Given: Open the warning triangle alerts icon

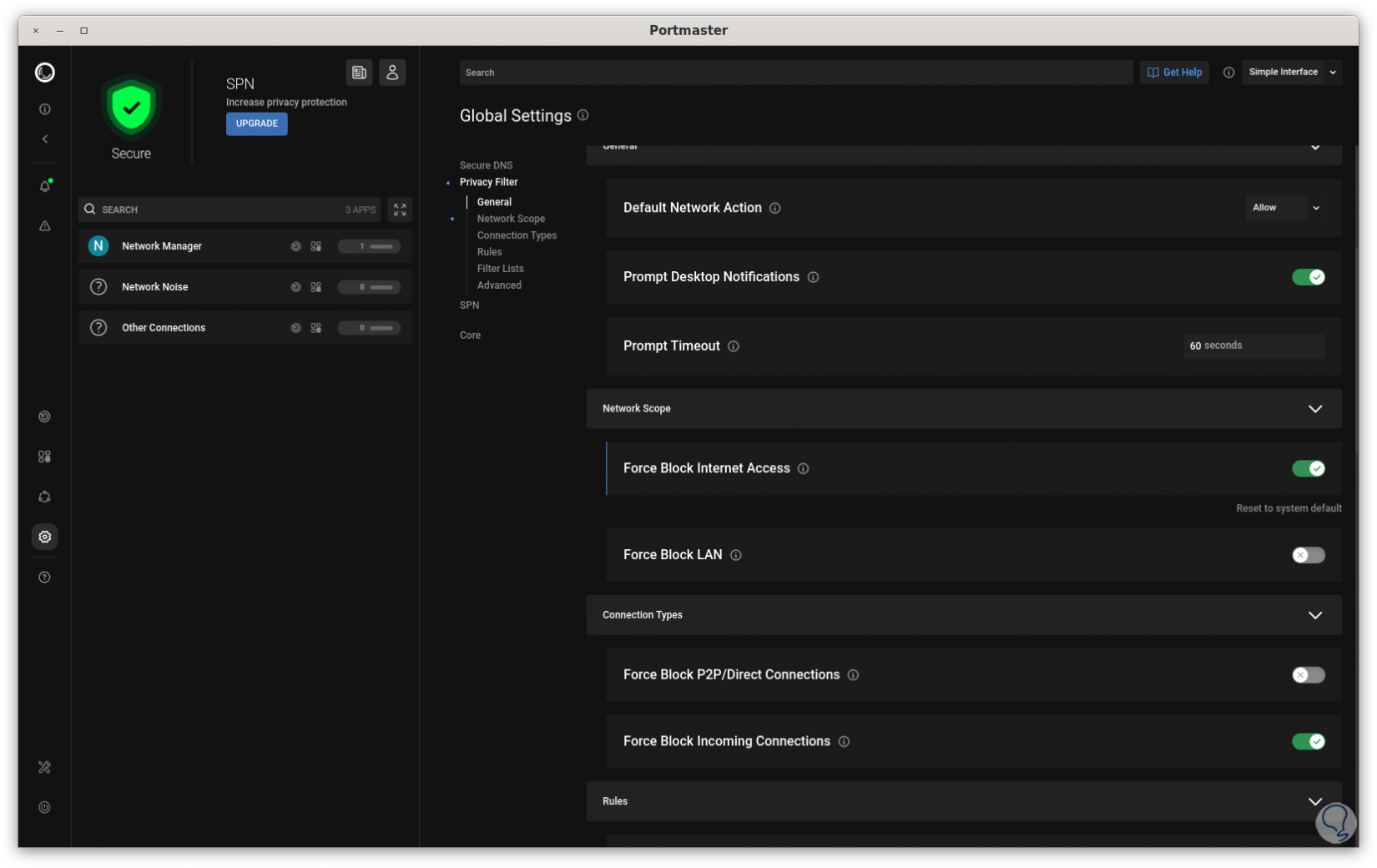Looking at the screenshot, I should tap(45, 226).
